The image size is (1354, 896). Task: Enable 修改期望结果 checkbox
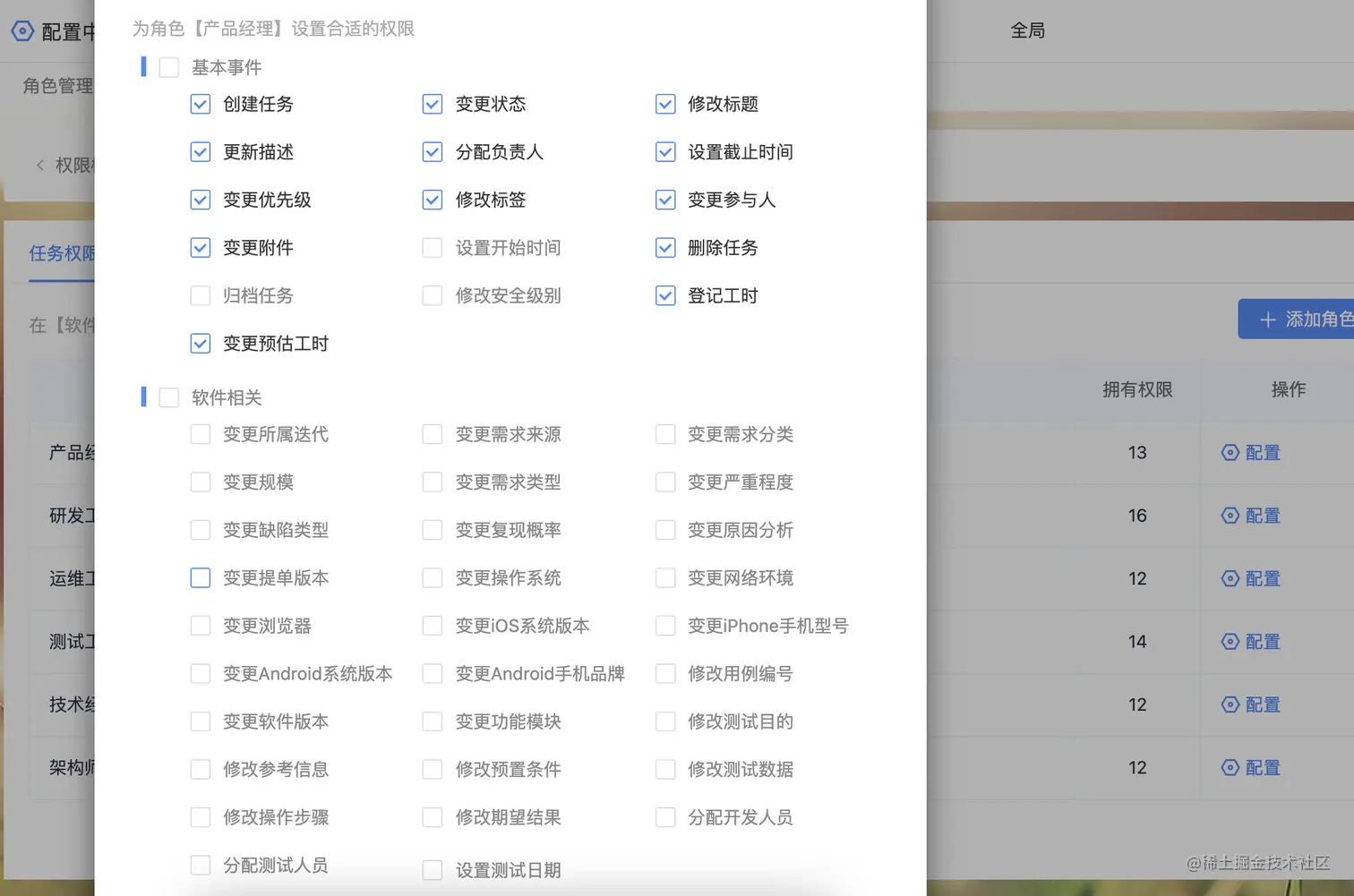[x=433, y=817]
